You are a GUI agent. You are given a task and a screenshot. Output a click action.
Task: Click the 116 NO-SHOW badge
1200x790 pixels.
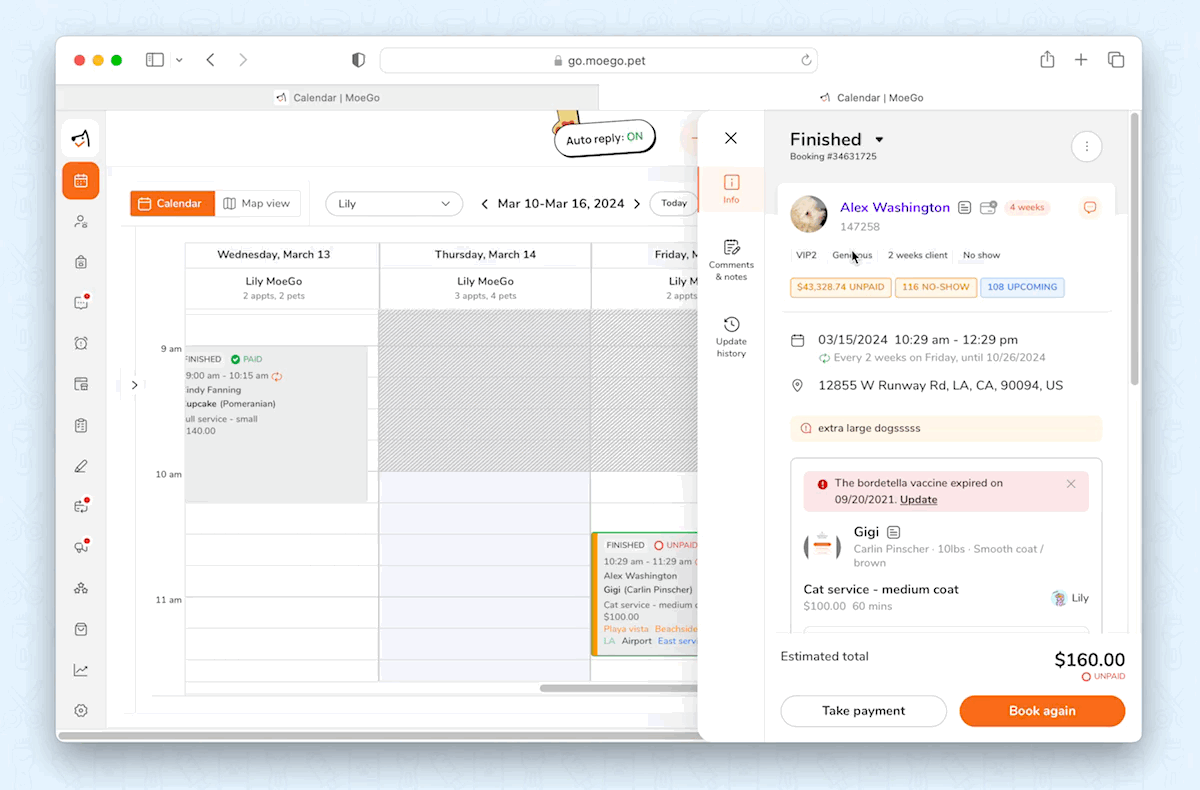(935, 287)
